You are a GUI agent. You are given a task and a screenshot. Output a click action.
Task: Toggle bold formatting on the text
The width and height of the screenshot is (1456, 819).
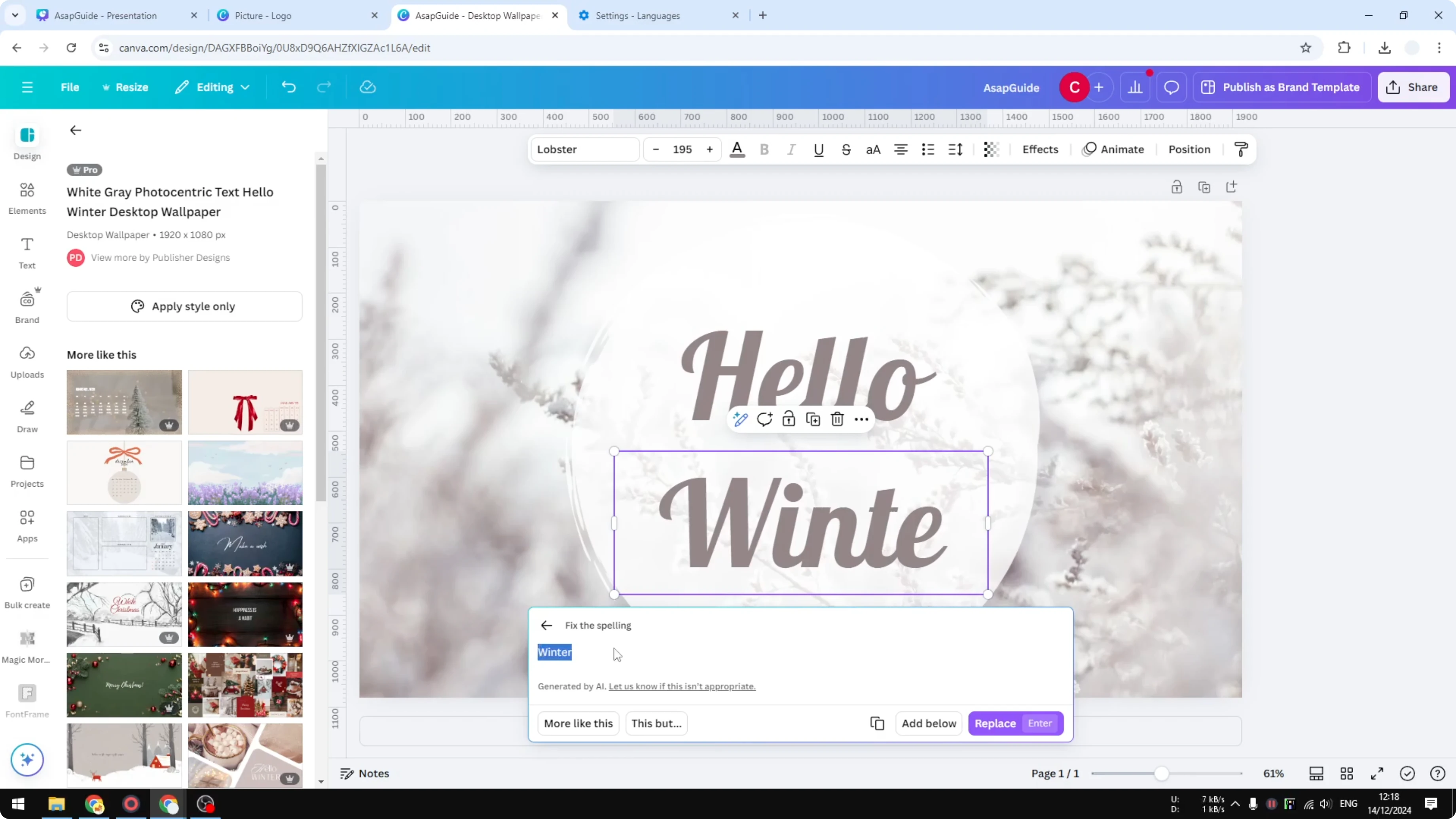pos(764,149)
